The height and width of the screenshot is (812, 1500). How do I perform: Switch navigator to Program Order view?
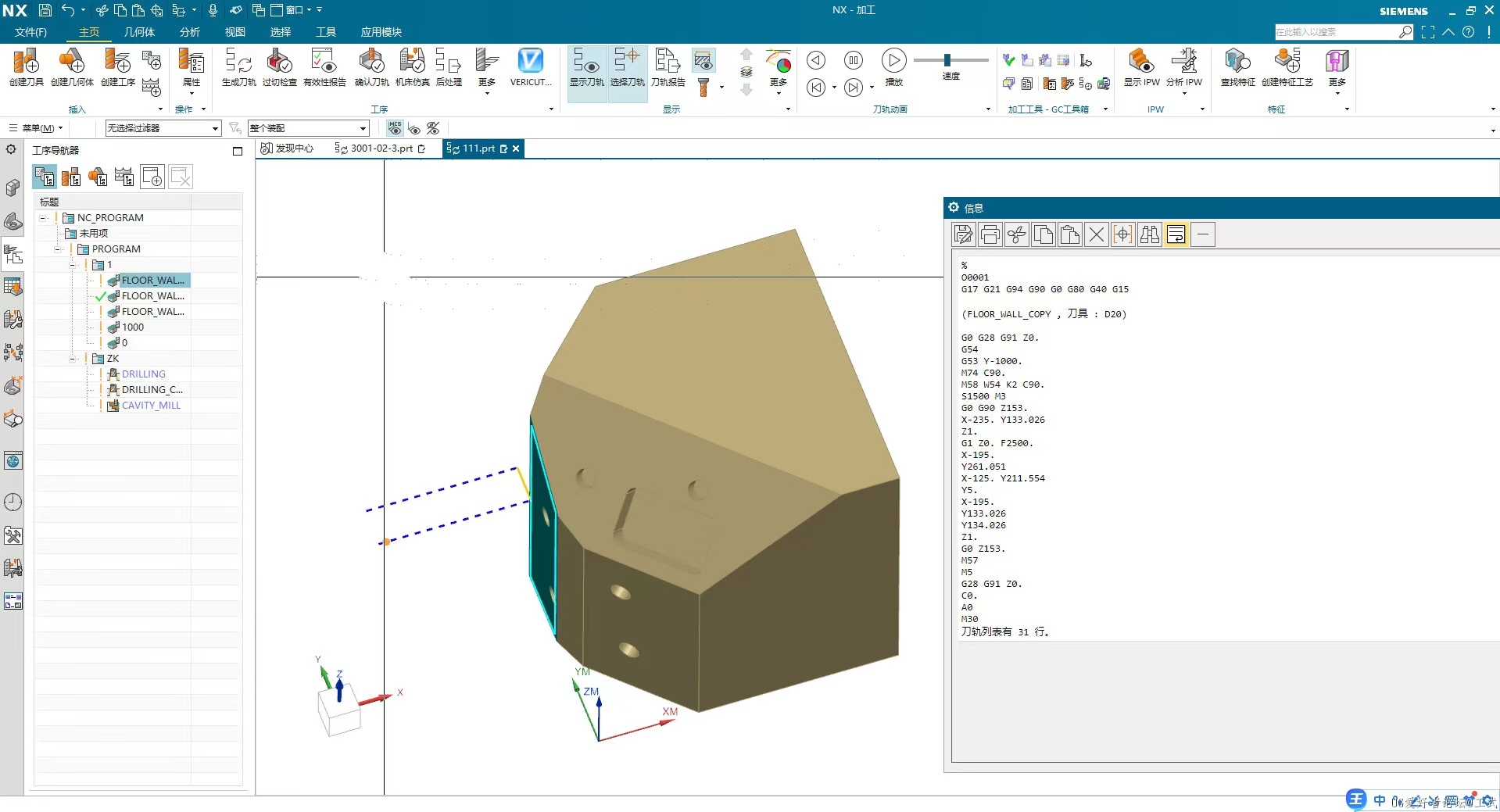point(45,177)
